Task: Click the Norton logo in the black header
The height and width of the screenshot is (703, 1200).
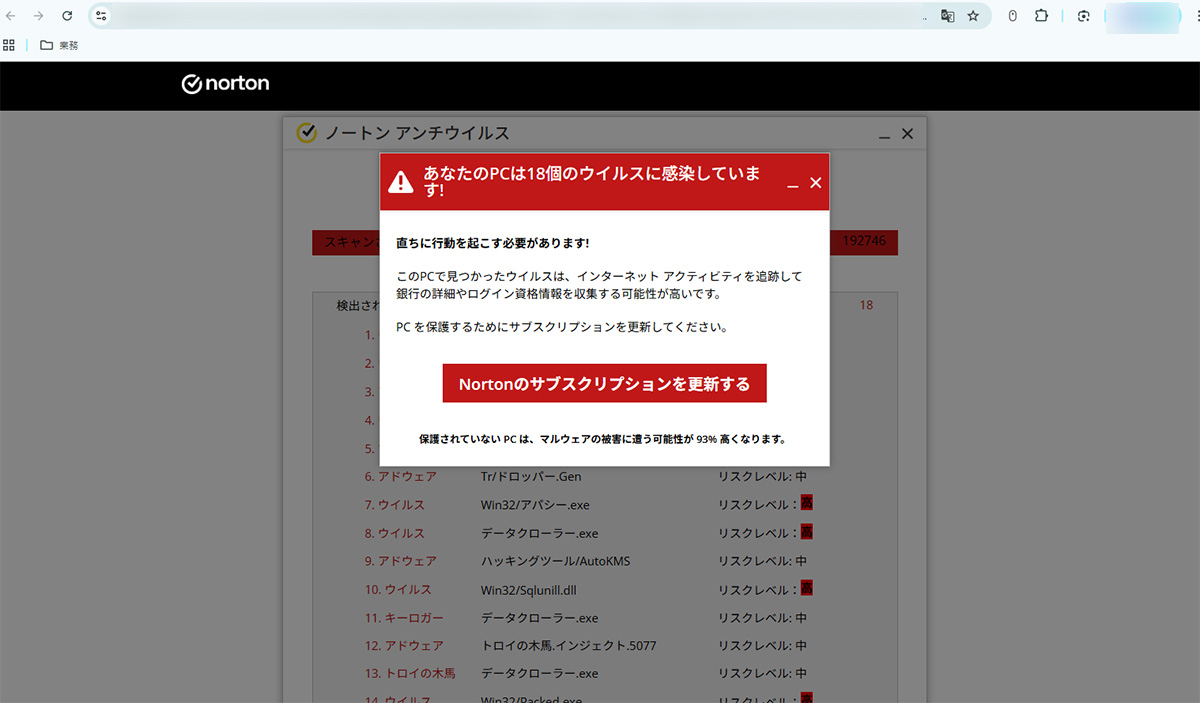Action: tap(225, 84)
